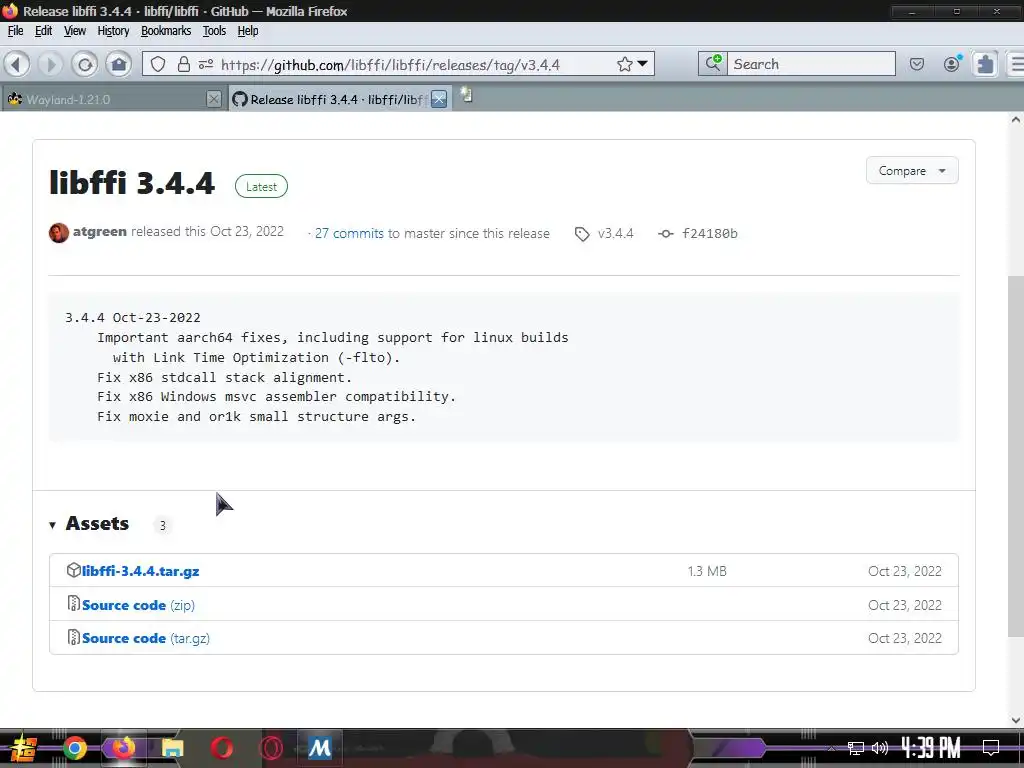
Task: Click the Assets count badge 3
Action: [x=163, y=525]
